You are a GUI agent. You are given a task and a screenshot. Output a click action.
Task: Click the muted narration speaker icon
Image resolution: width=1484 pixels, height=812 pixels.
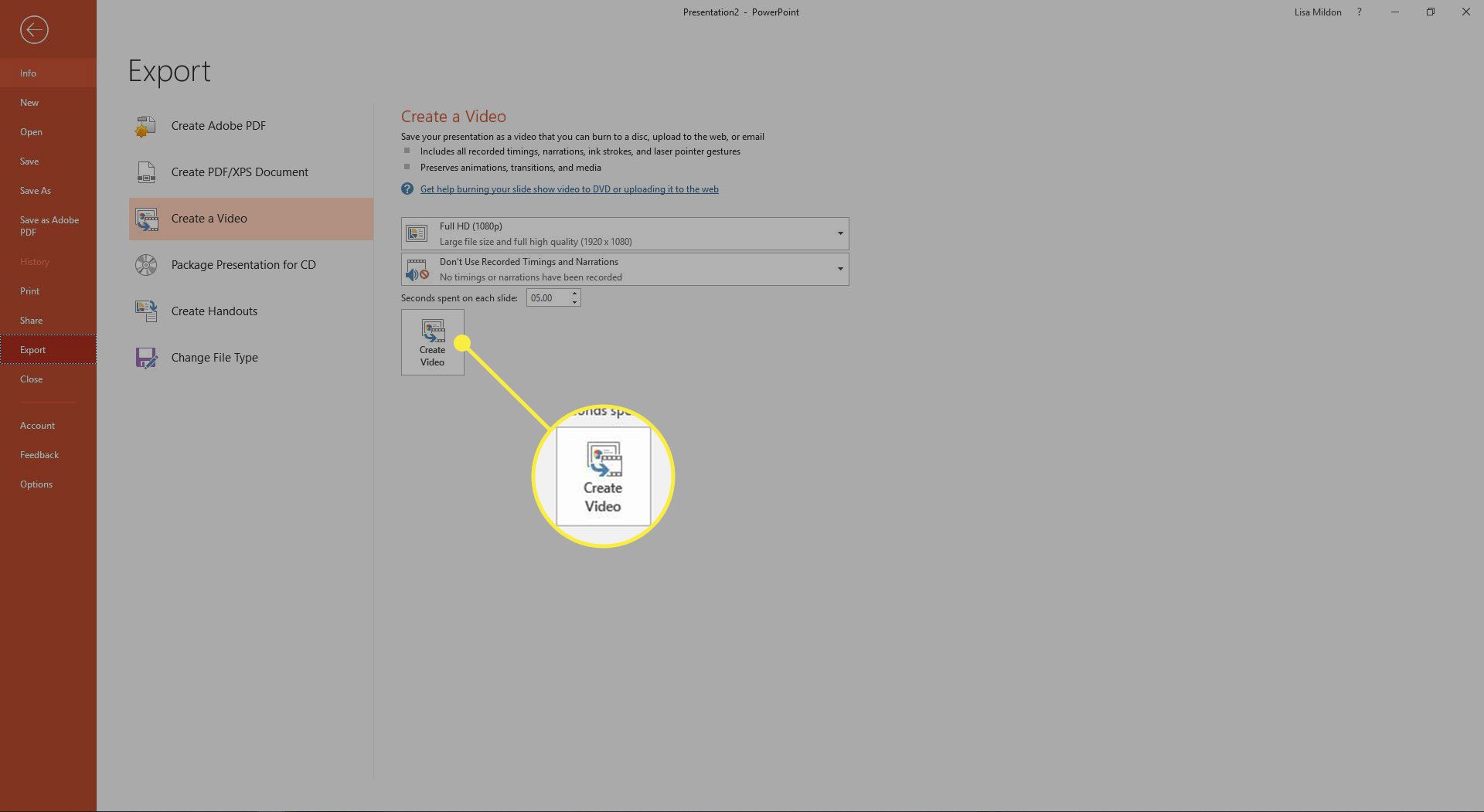[x=417, y=270]
